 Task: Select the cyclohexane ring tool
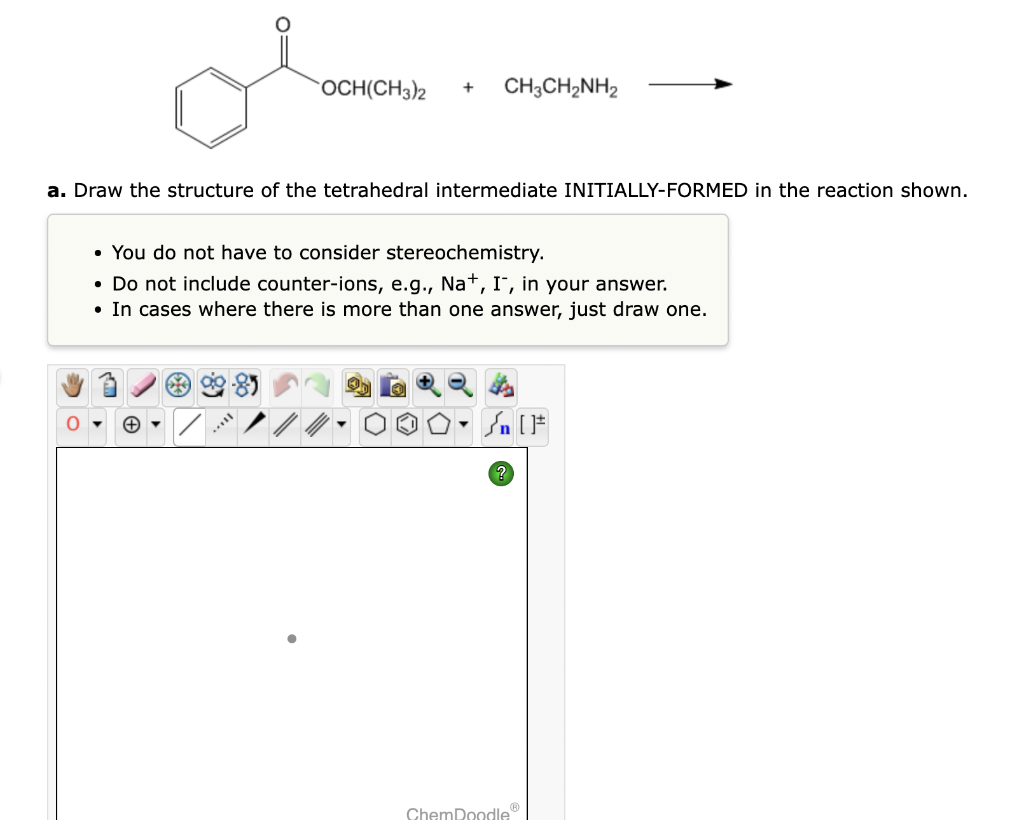375,424
